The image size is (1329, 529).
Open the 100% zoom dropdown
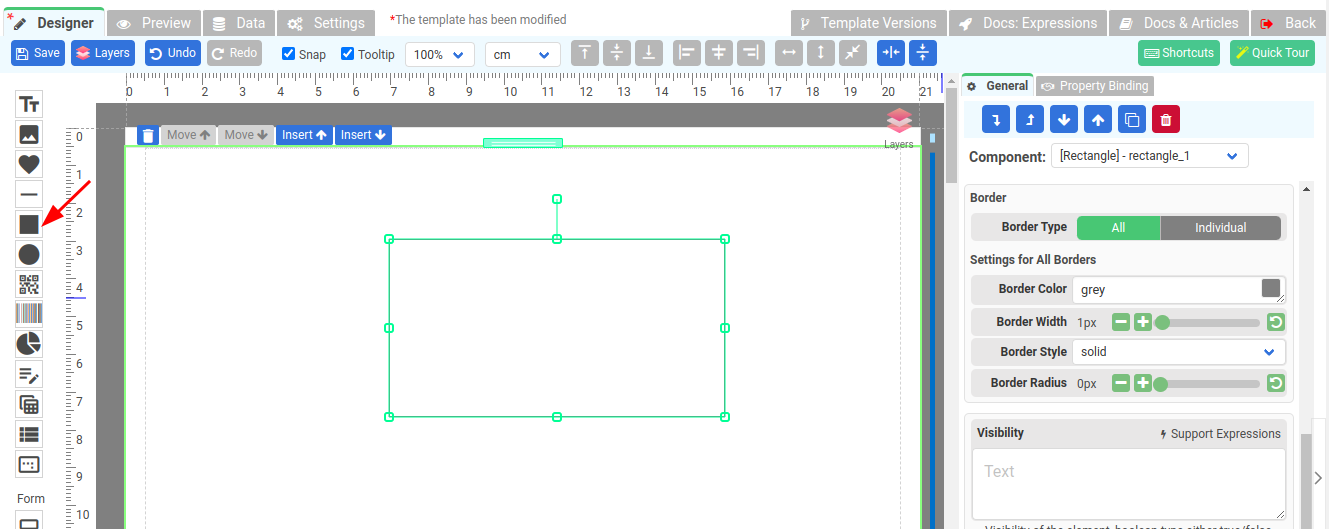pyautogui.click(x=440, y=54)
